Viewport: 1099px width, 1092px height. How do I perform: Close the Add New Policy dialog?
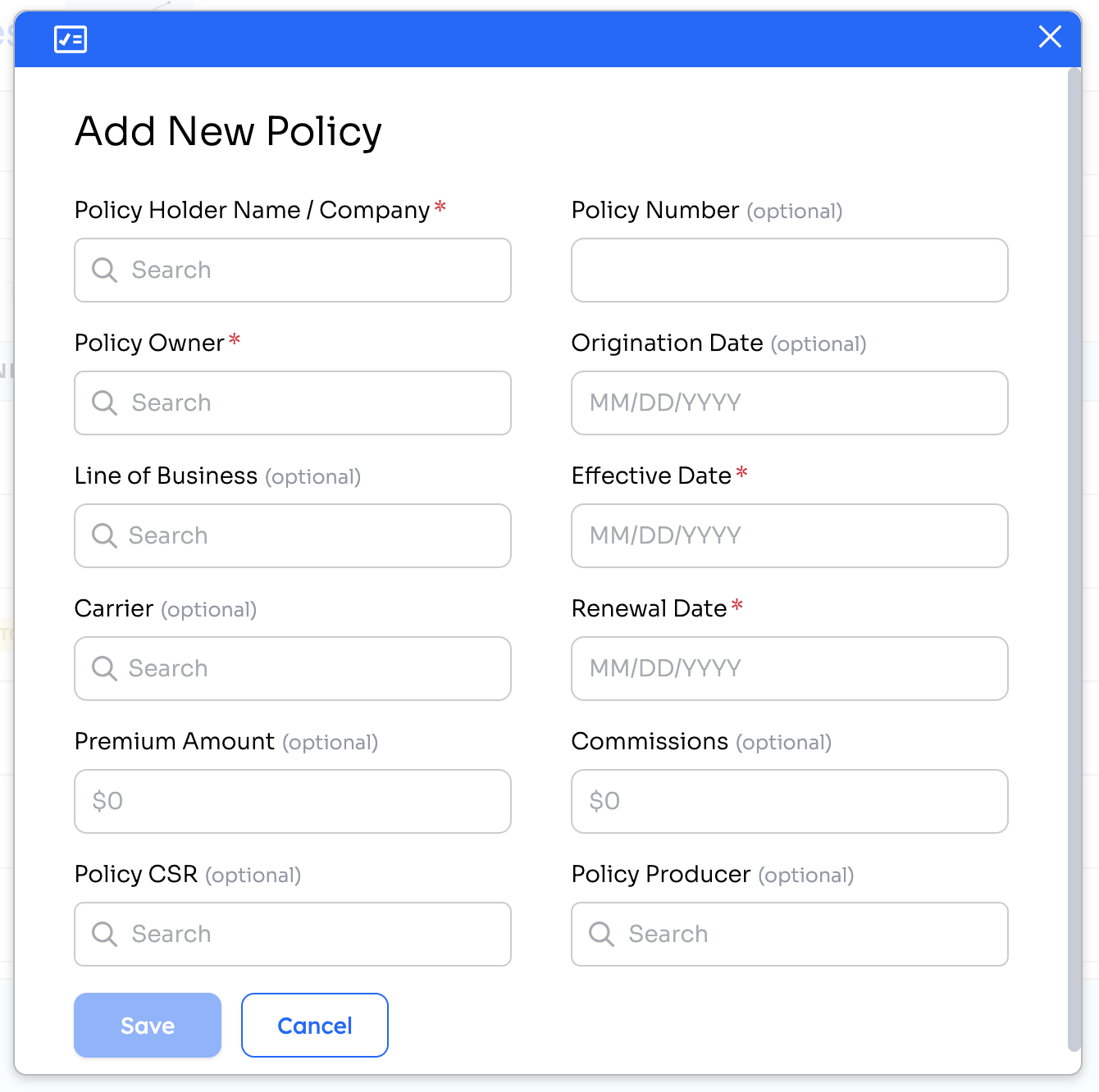[1050, 36]
